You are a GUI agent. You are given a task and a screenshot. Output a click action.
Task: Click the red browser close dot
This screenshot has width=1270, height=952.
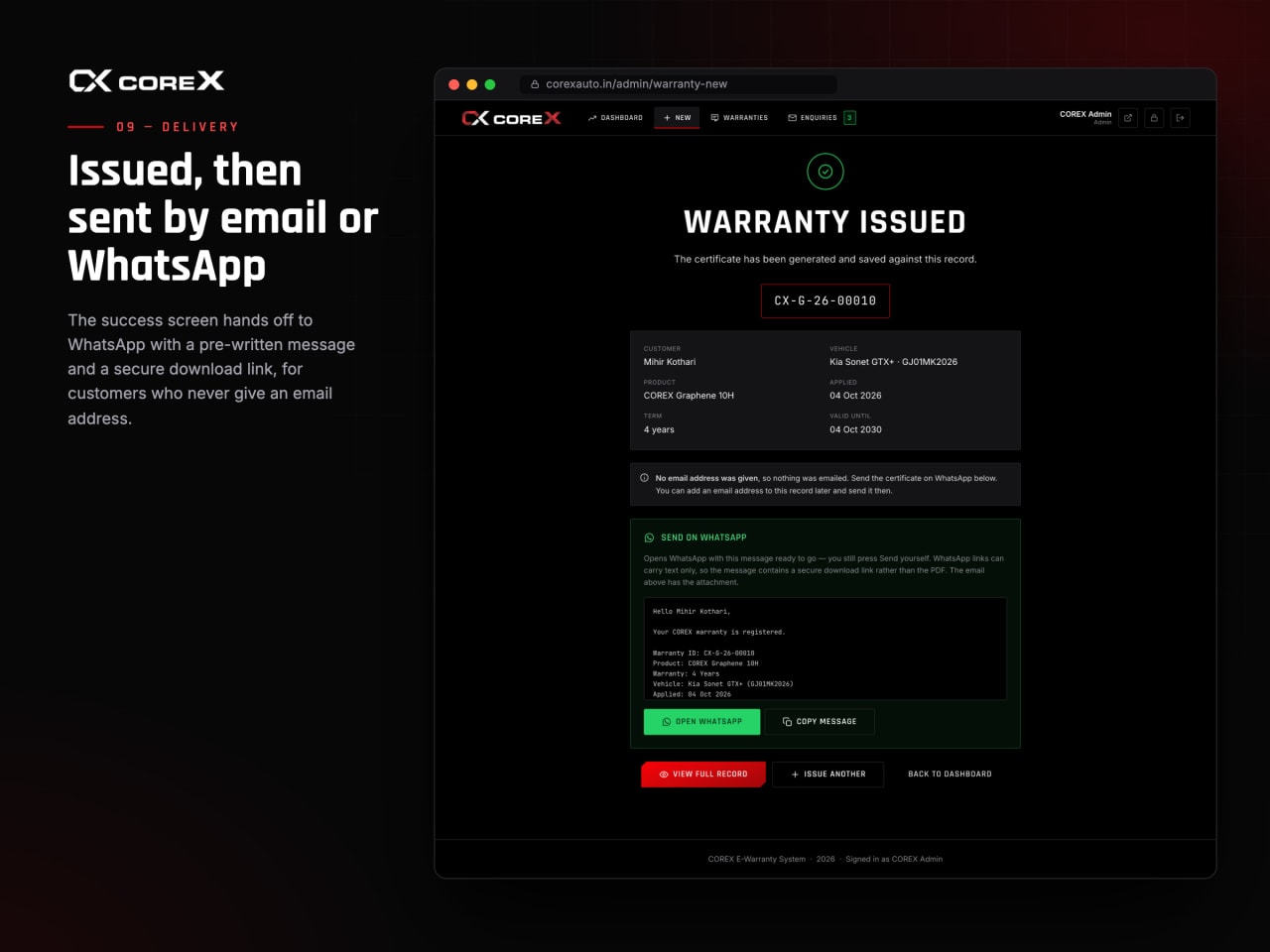tap(454, 84)
